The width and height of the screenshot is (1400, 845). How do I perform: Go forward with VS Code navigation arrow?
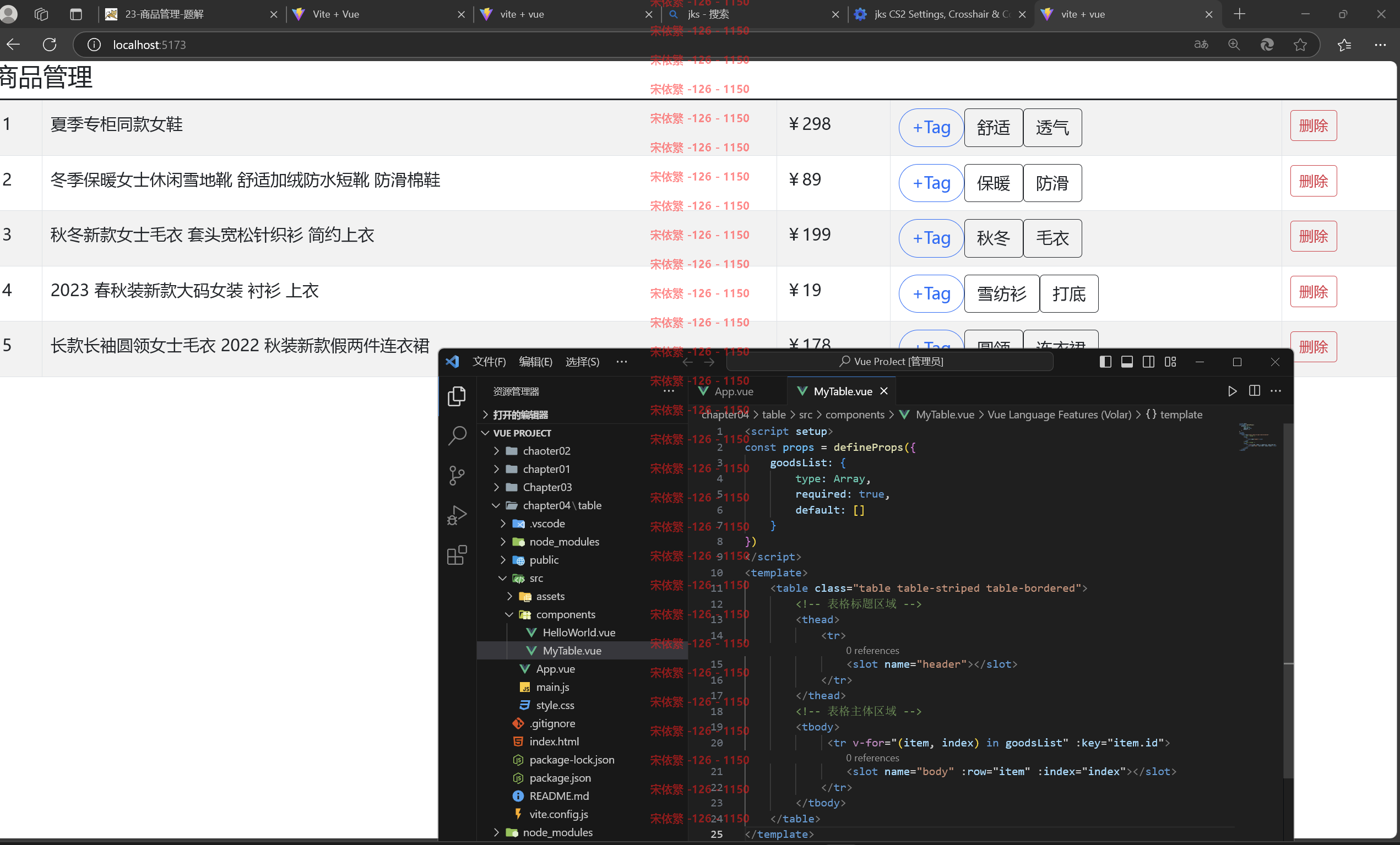point(709,362)
